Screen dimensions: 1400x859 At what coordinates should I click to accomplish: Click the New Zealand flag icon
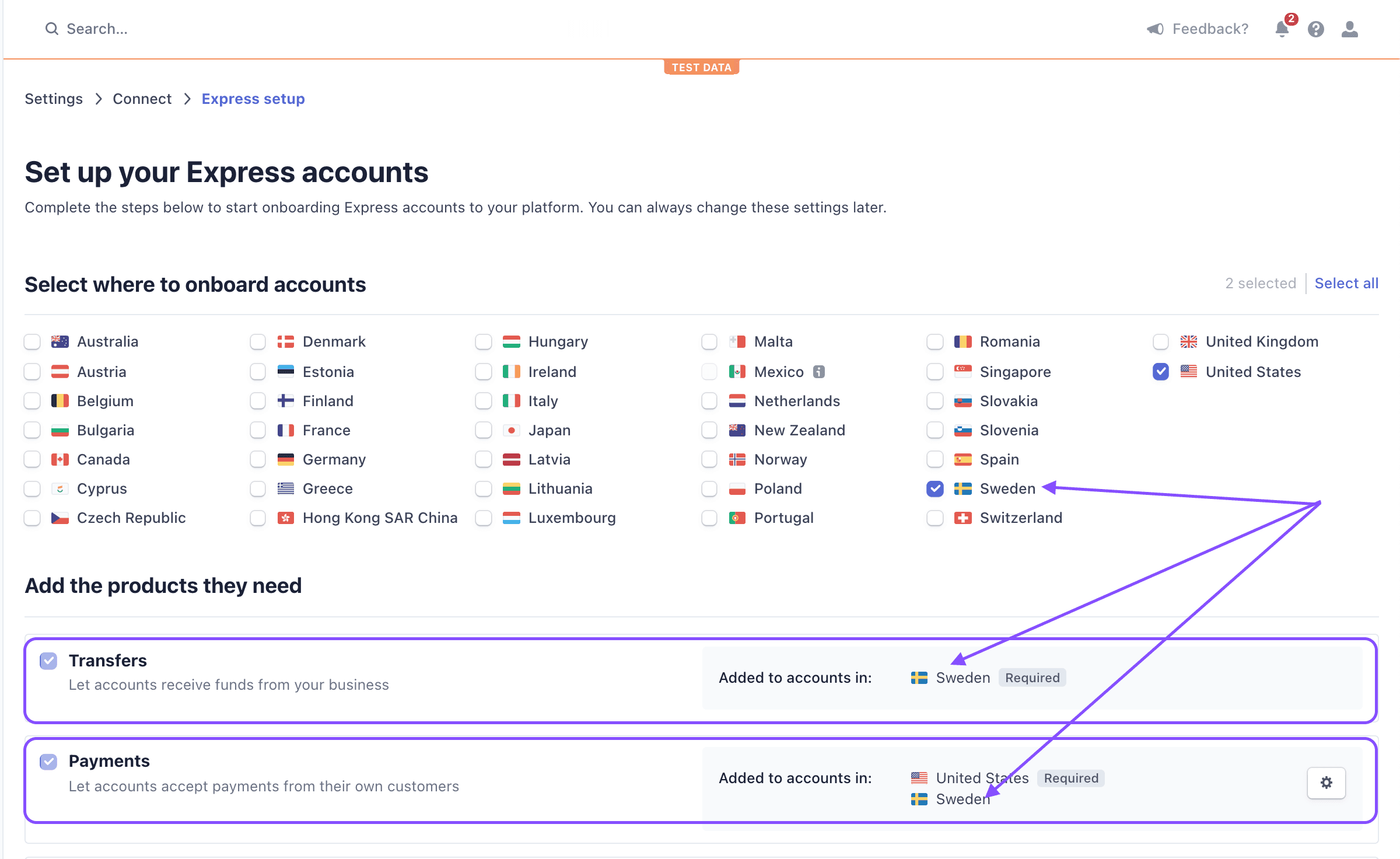pos(737,430)
